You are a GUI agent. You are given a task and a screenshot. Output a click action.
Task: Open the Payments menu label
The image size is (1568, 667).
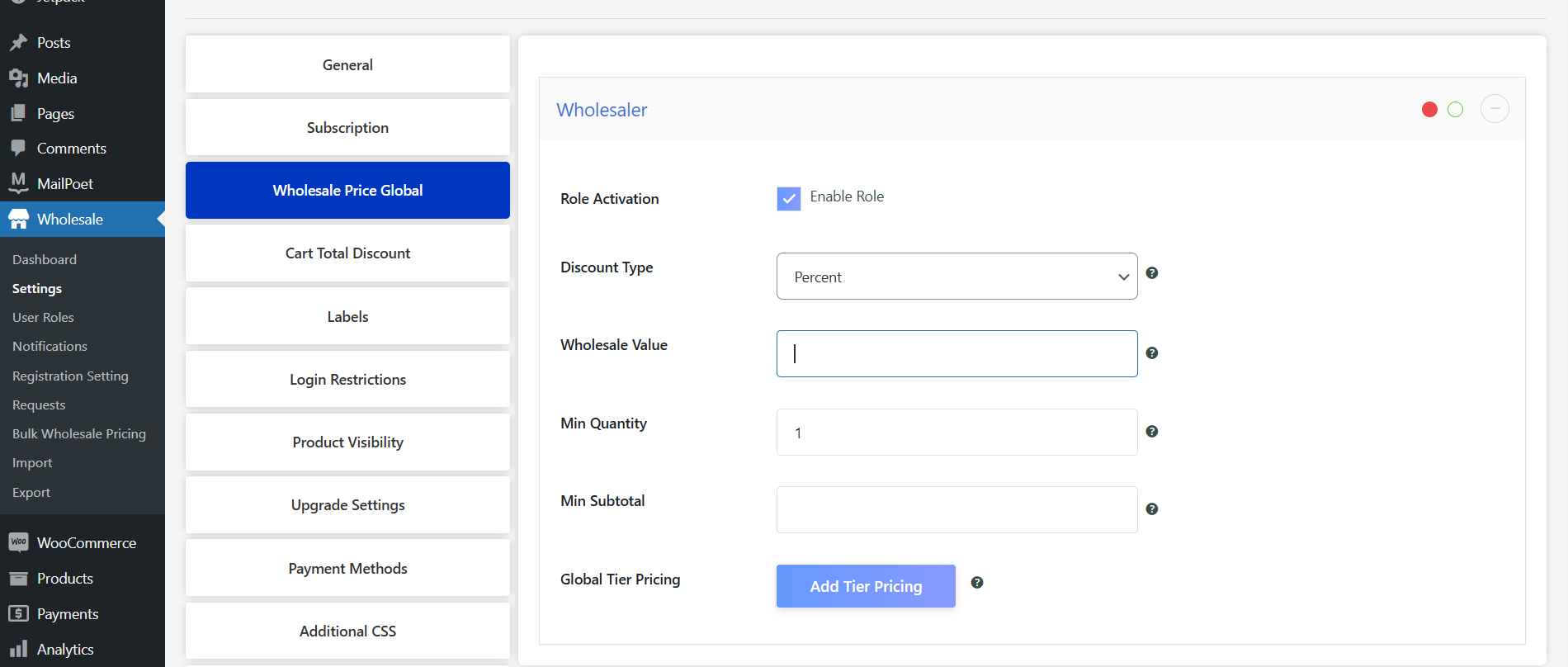coord(68,613)
